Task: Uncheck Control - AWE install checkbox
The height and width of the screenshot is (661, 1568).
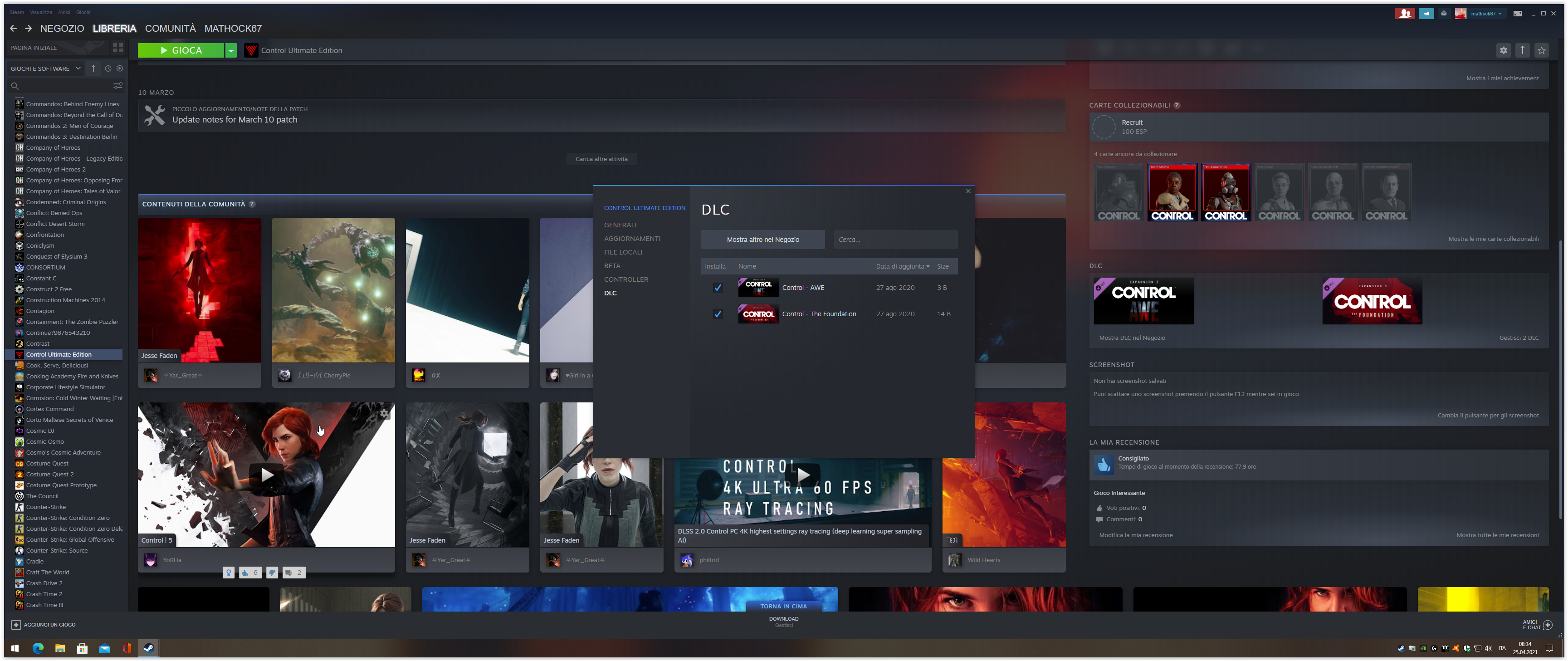Action: point(717,288)
